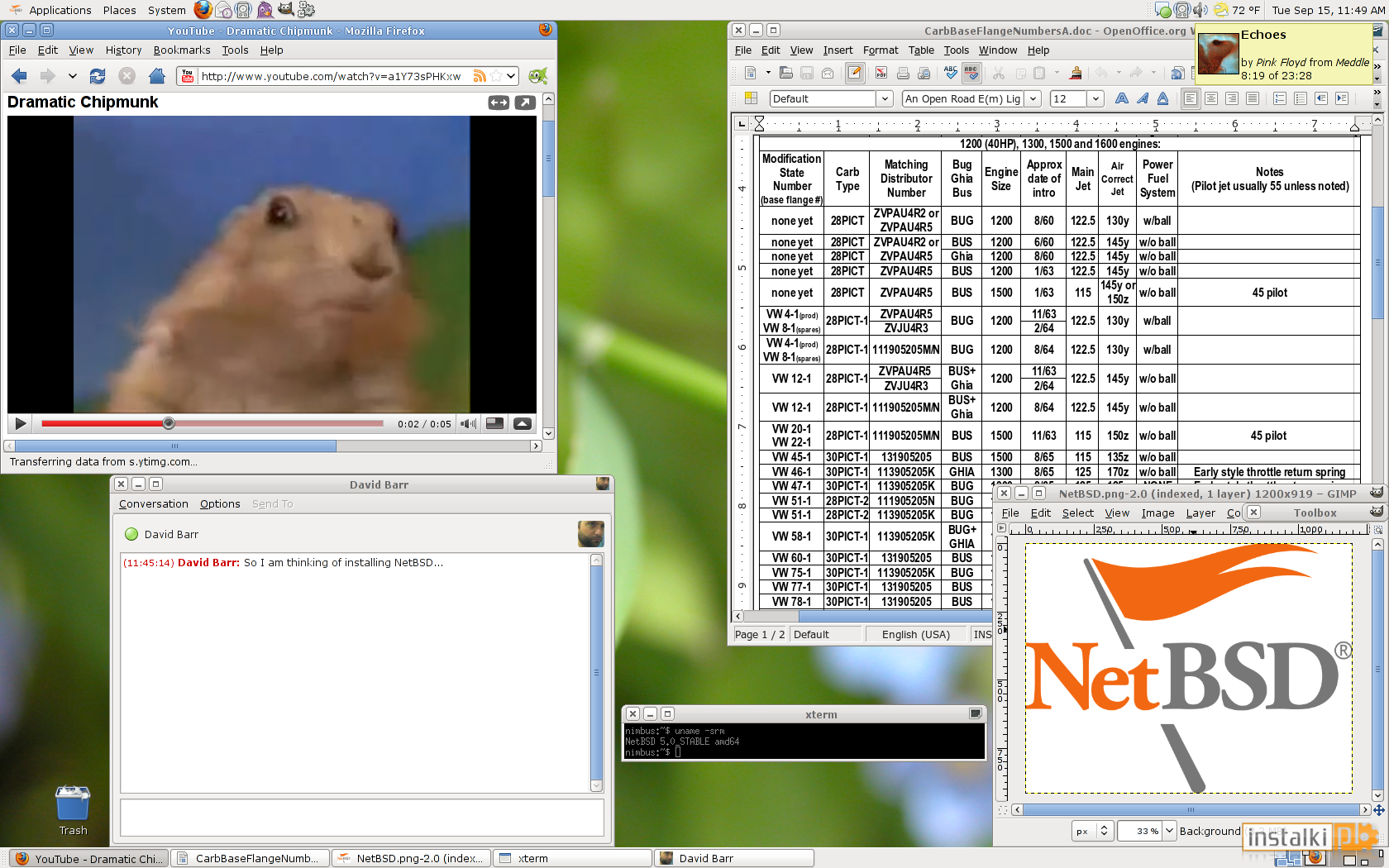This screenshot has height=868, width=1389.
Task: Click RSS feed icon in address bar
Action: [x=479, y=76]
